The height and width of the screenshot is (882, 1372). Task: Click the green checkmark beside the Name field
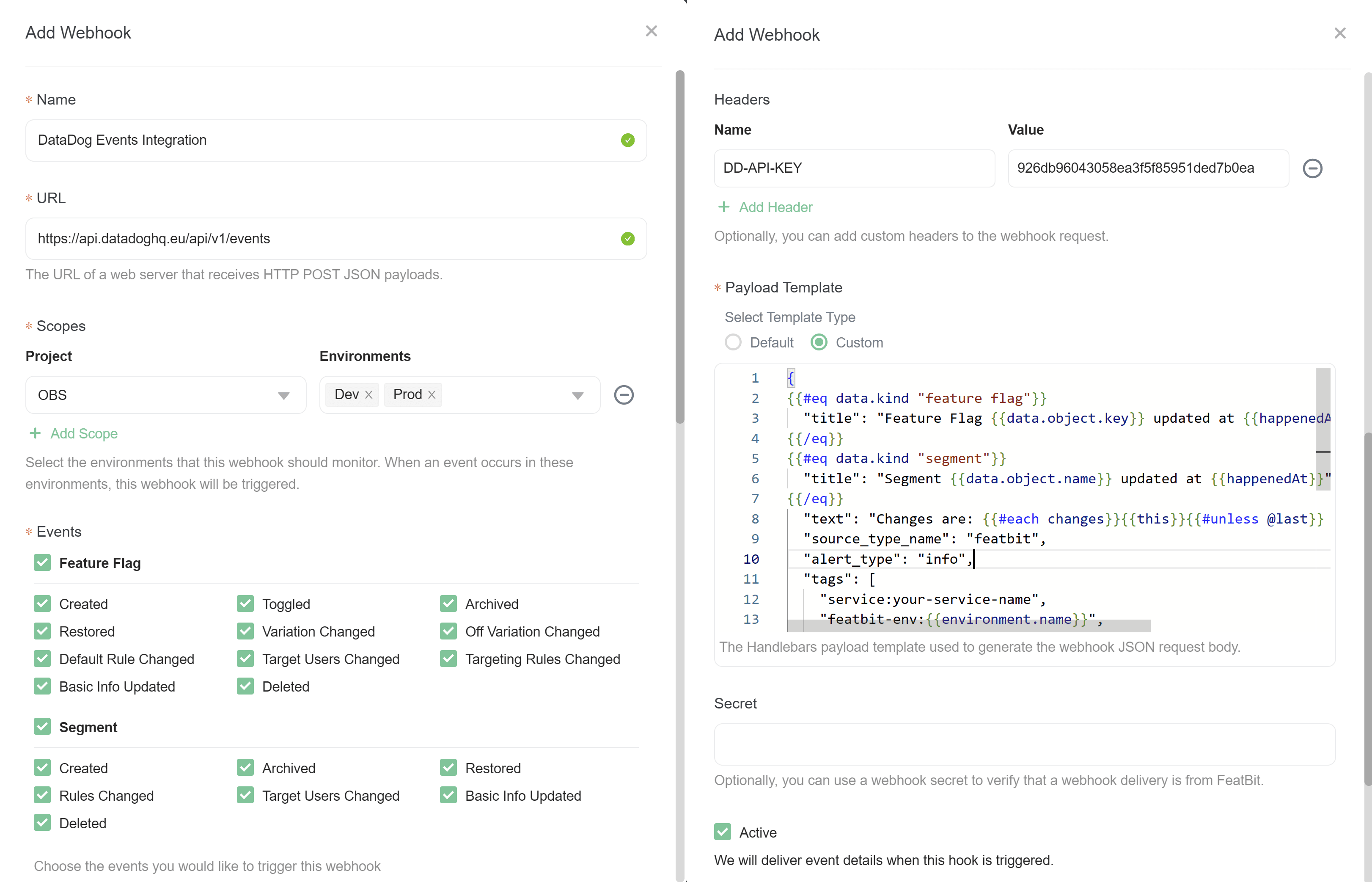coord(627,141)
